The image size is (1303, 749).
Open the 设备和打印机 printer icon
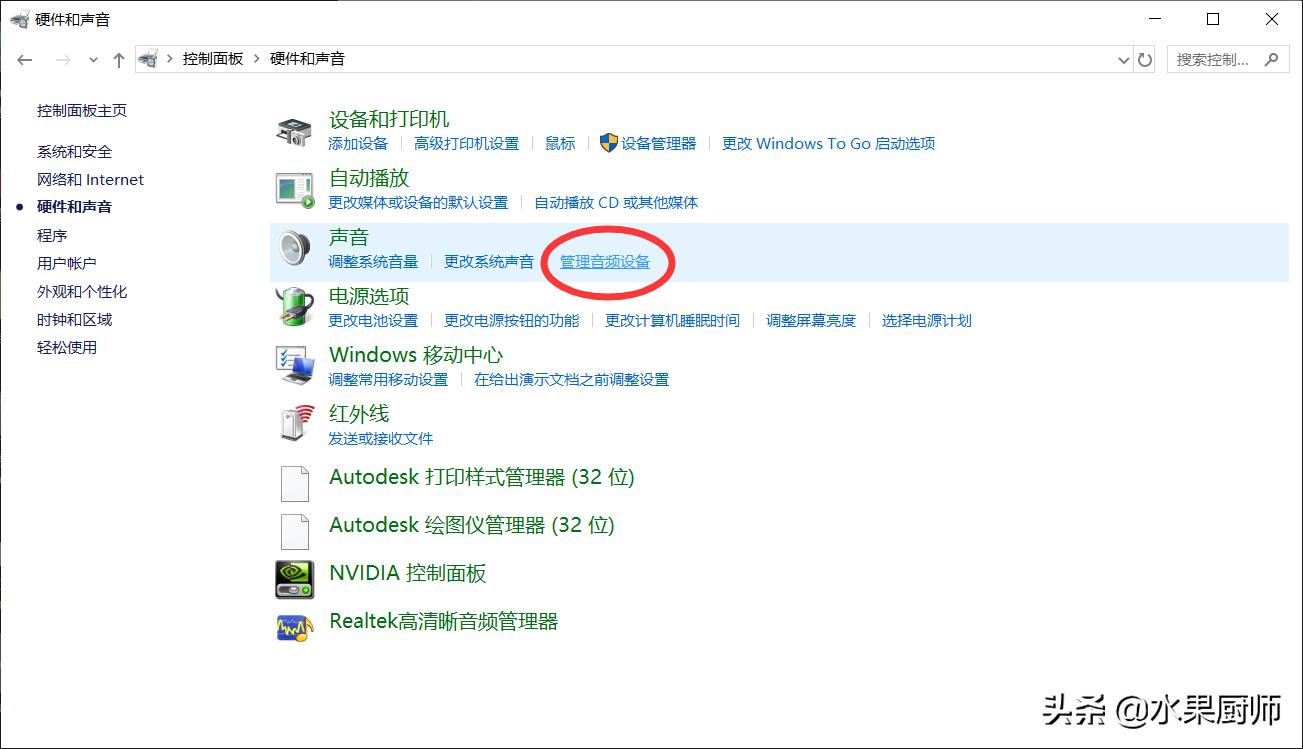[x=294, y=130]
